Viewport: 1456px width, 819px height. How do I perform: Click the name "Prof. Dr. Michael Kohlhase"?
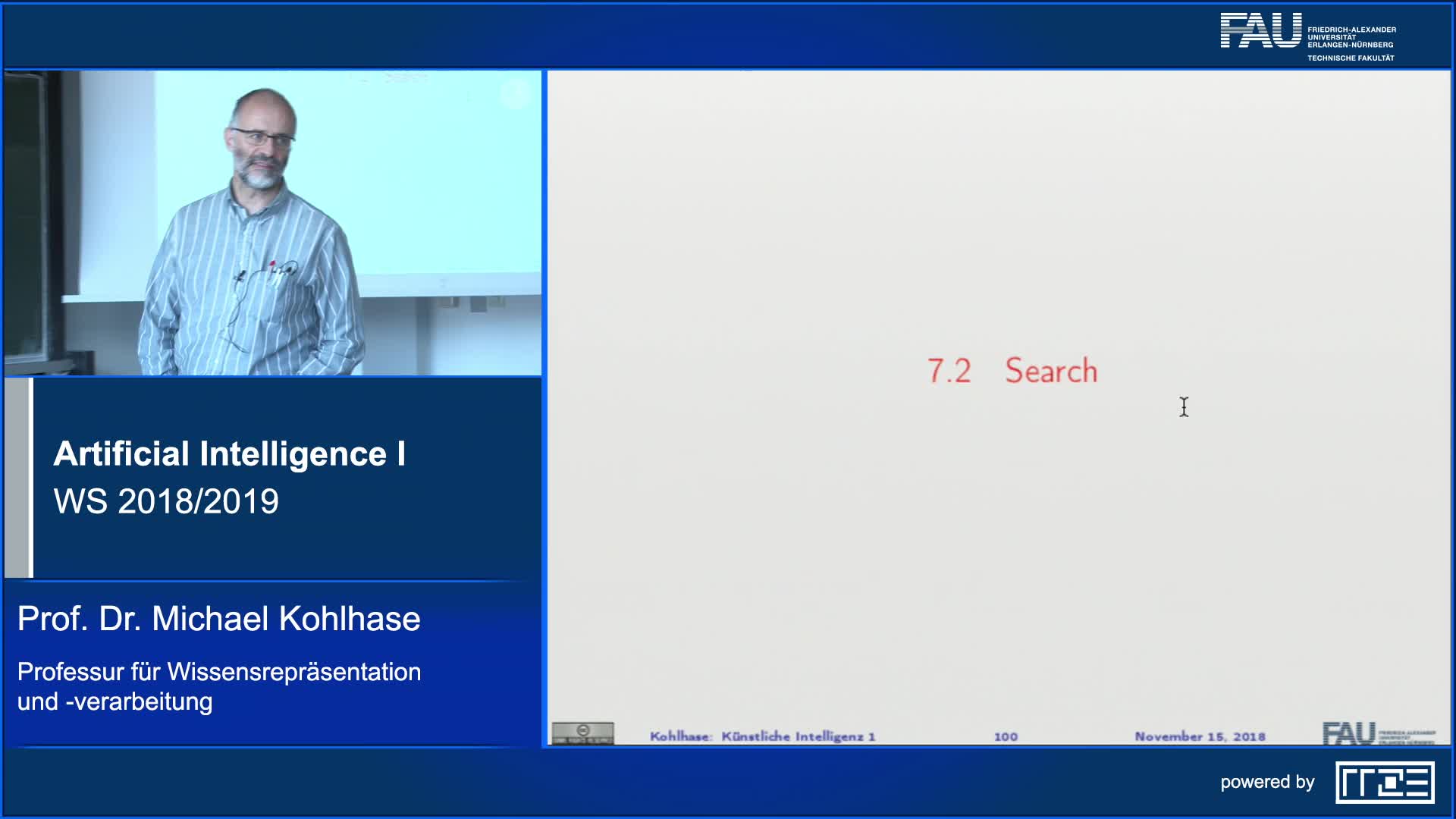point(218,619)
